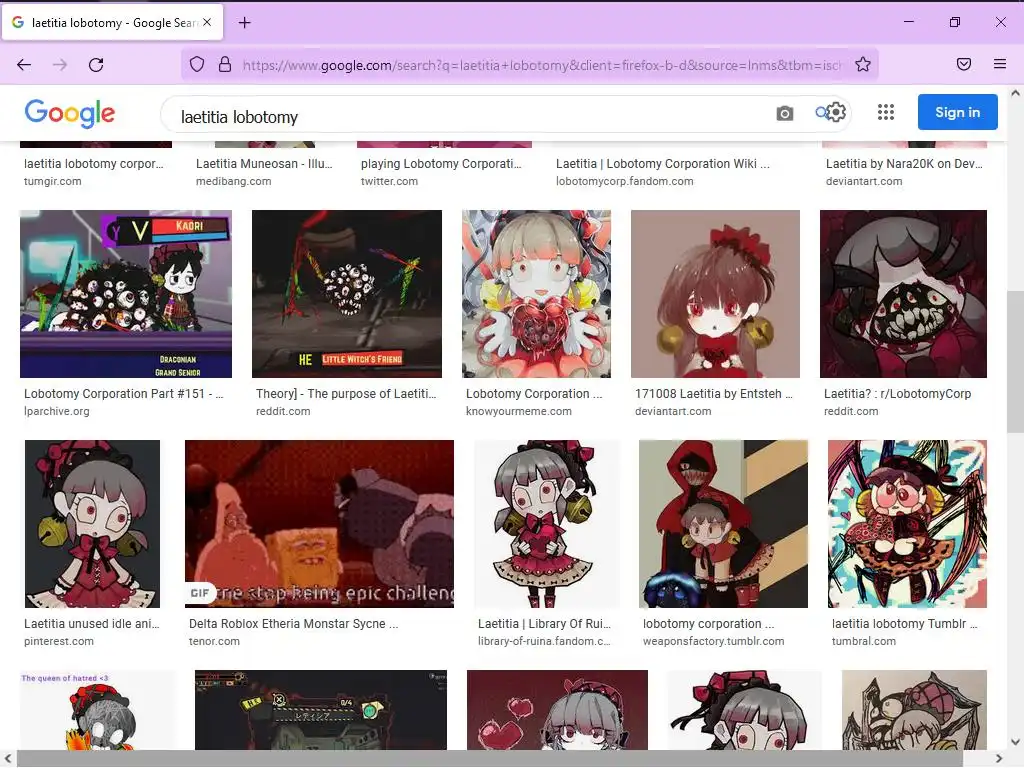Open the Google apps grid
The height and width of the screenshot is (768, 1024).
pos(886,112)
